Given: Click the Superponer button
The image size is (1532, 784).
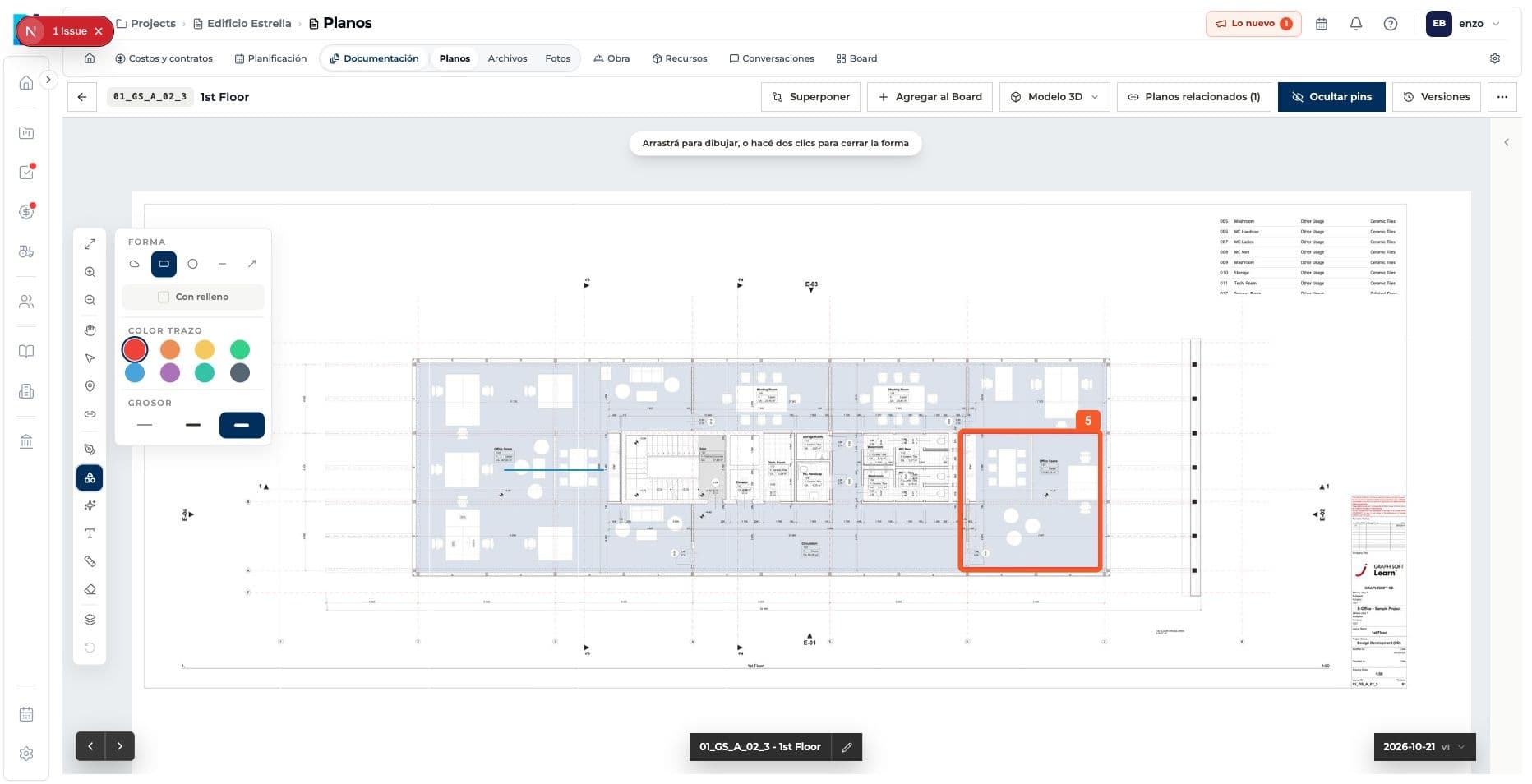Looking at the screenshot, I should (x=810, y=97).
